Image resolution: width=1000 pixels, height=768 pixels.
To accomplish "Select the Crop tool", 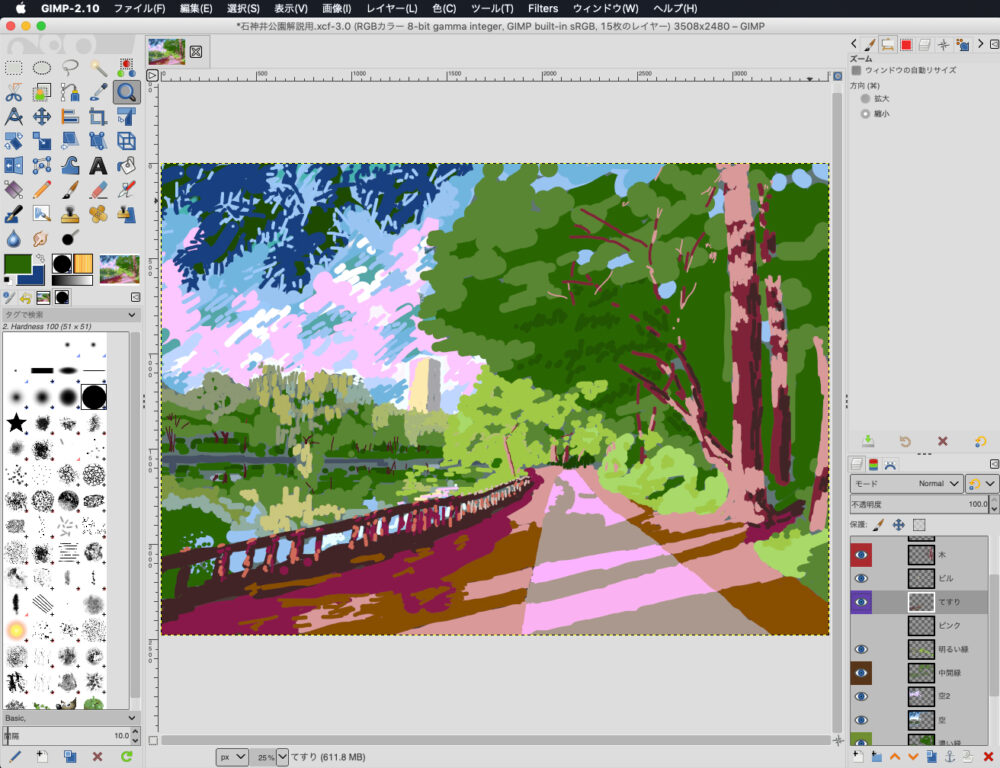I will coord(98,117).
